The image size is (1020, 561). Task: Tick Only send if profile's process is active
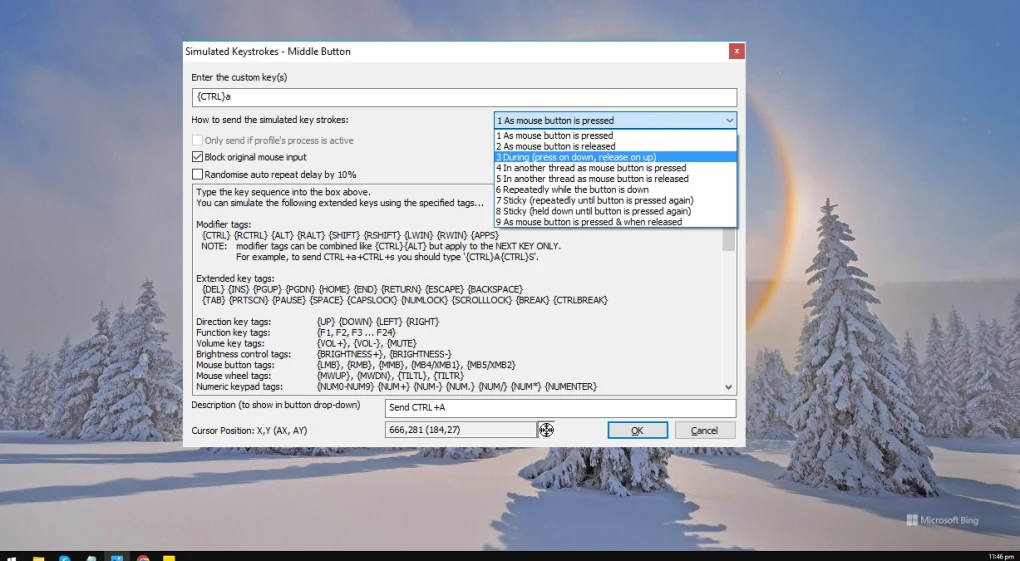(x=197, y=140)
